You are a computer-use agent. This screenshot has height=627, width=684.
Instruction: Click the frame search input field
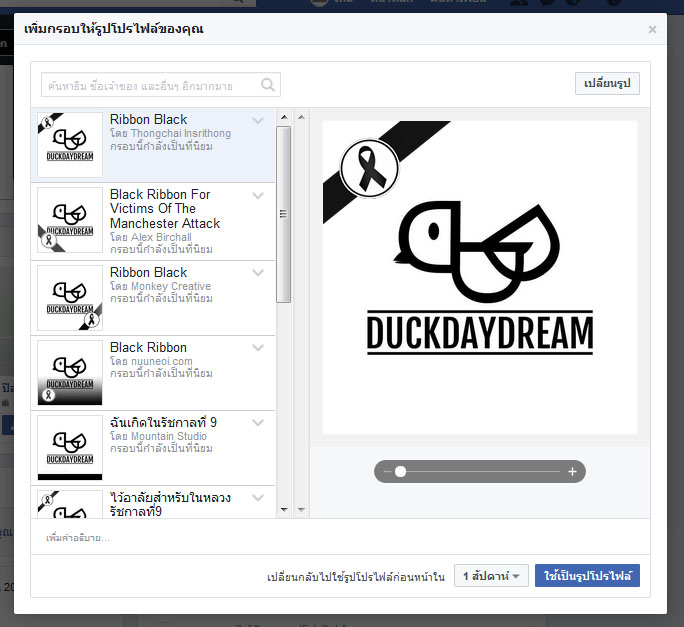[x=161, y=85]
